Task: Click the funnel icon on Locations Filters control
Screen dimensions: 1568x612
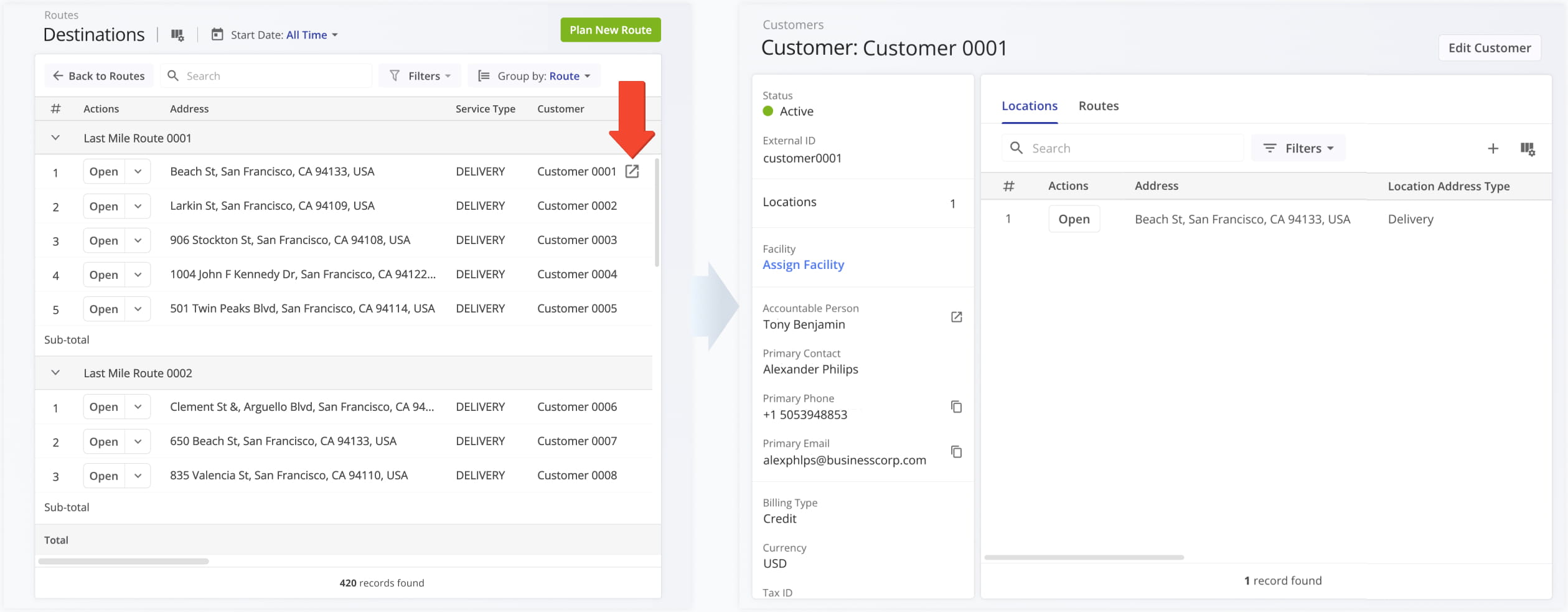Action: 1270,148
